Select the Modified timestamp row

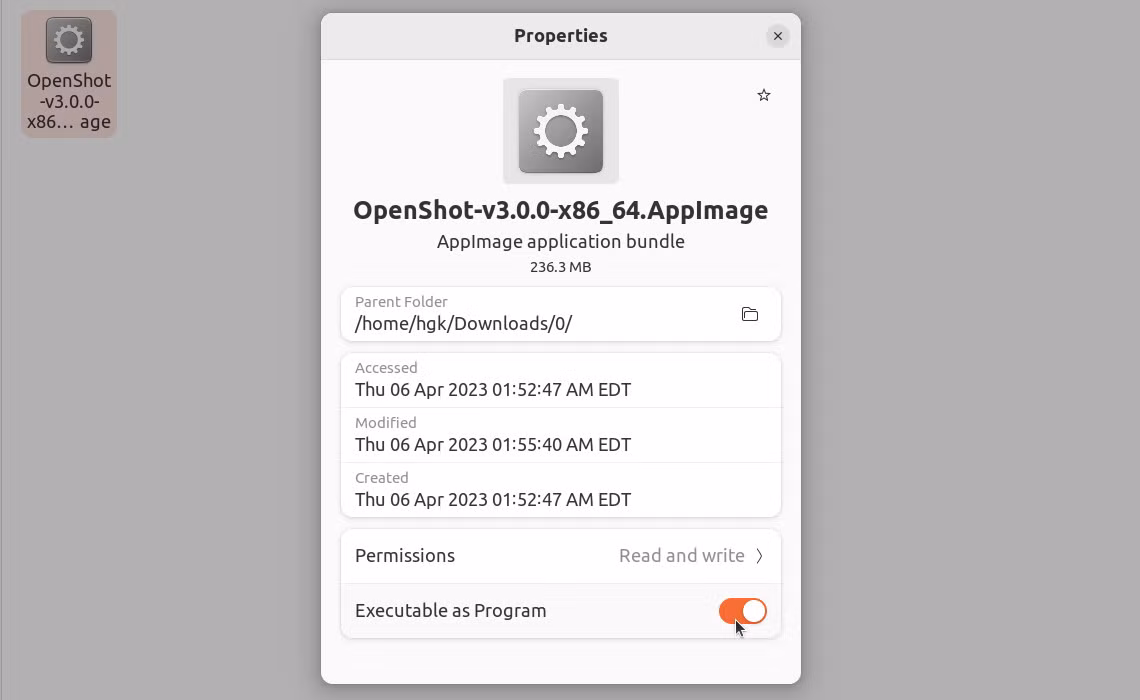561,435
